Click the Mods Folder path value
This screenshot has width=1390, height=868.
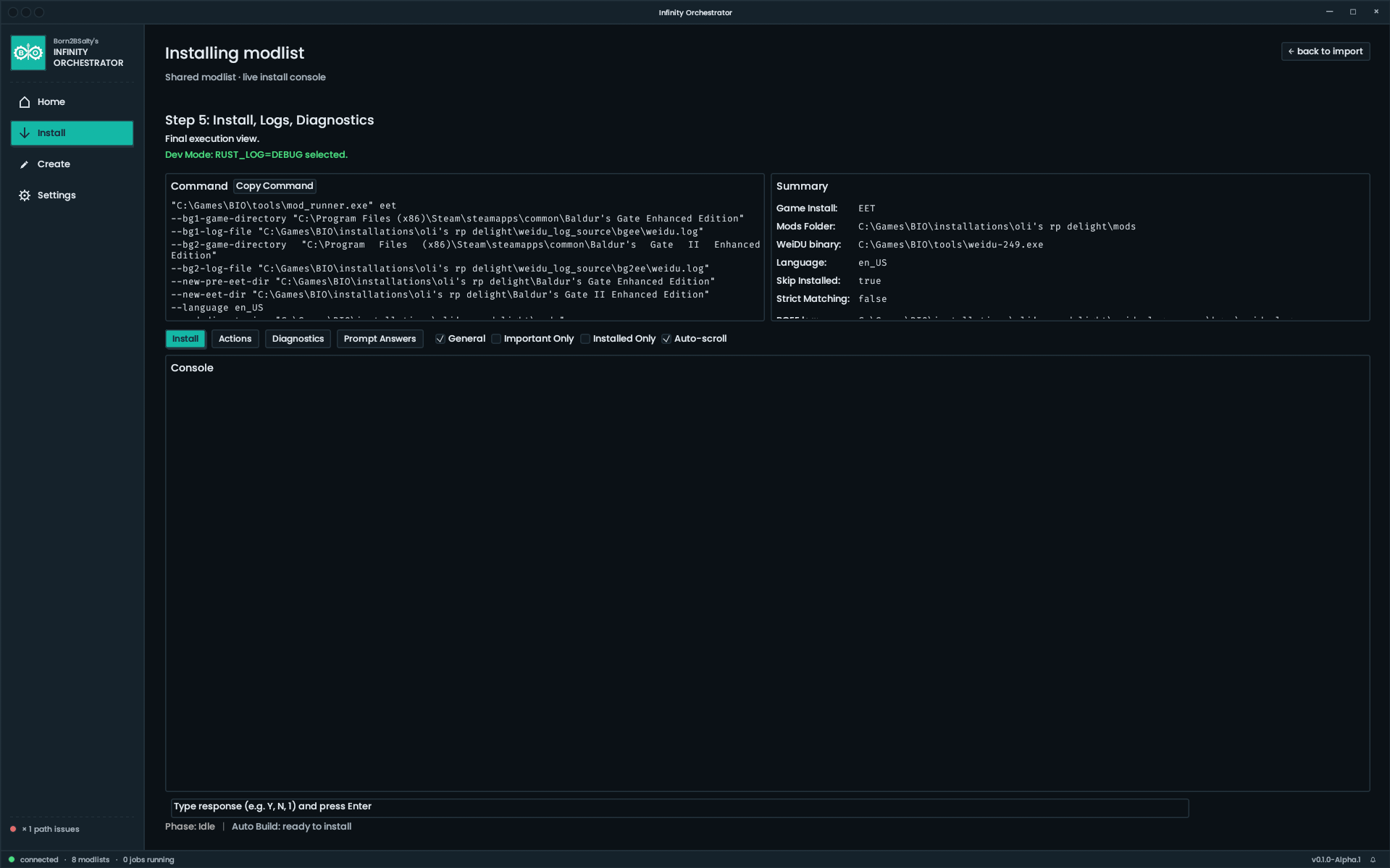click(x=997, y=227)
